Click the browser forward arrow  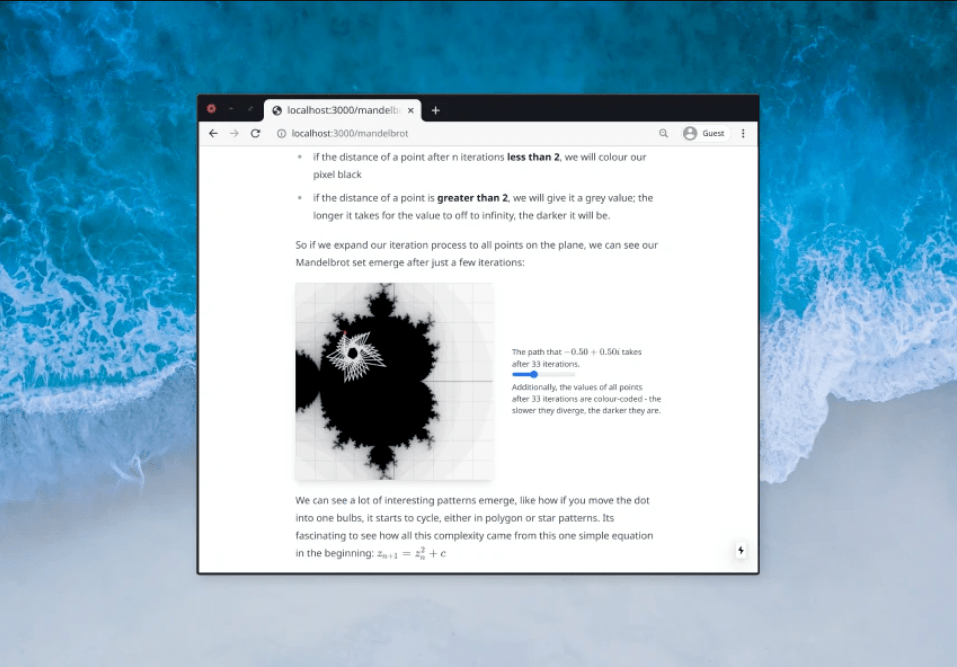(234, 133)
